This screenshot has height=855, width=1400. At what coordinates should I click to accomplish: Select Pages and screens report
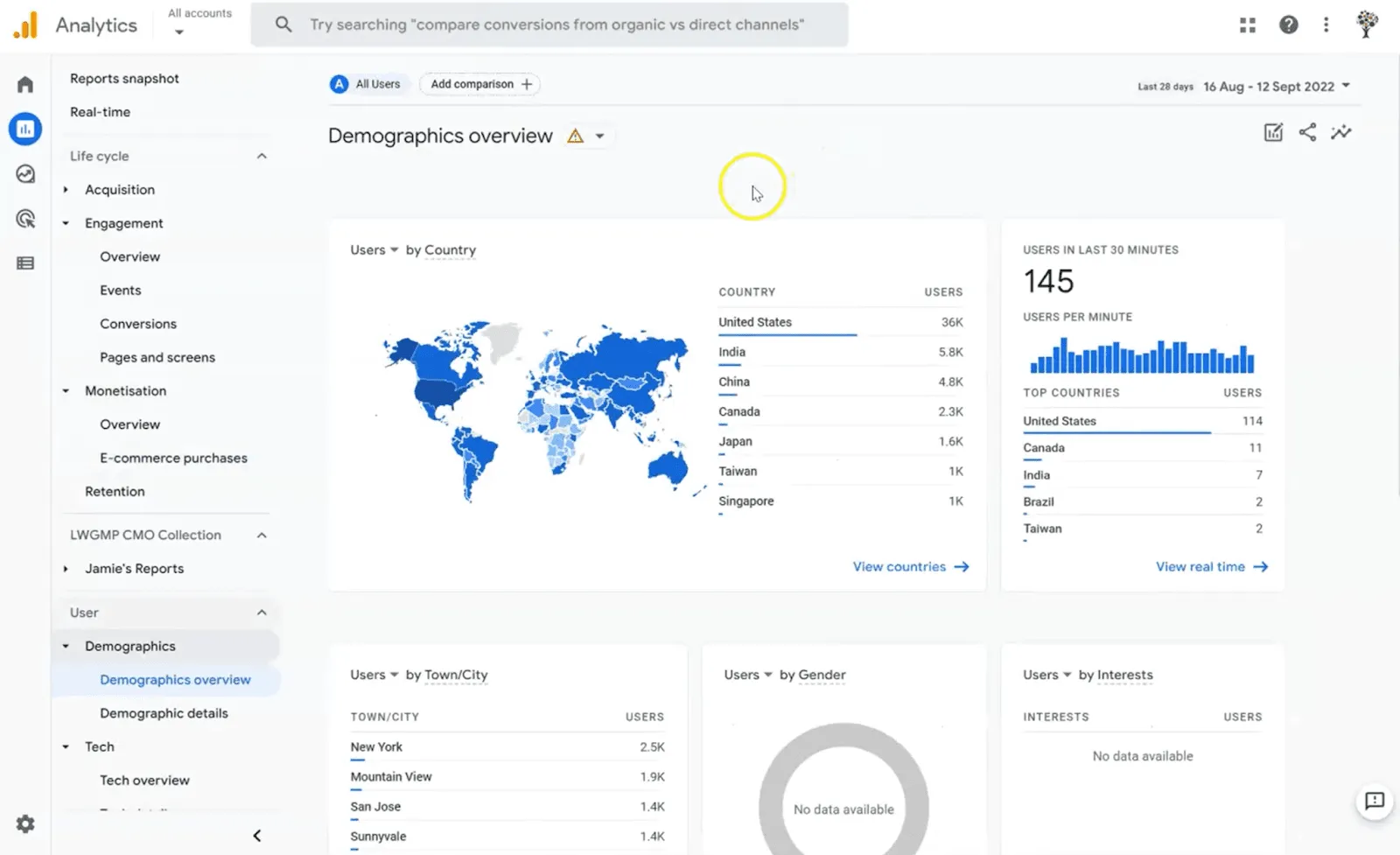pos(157,357)
